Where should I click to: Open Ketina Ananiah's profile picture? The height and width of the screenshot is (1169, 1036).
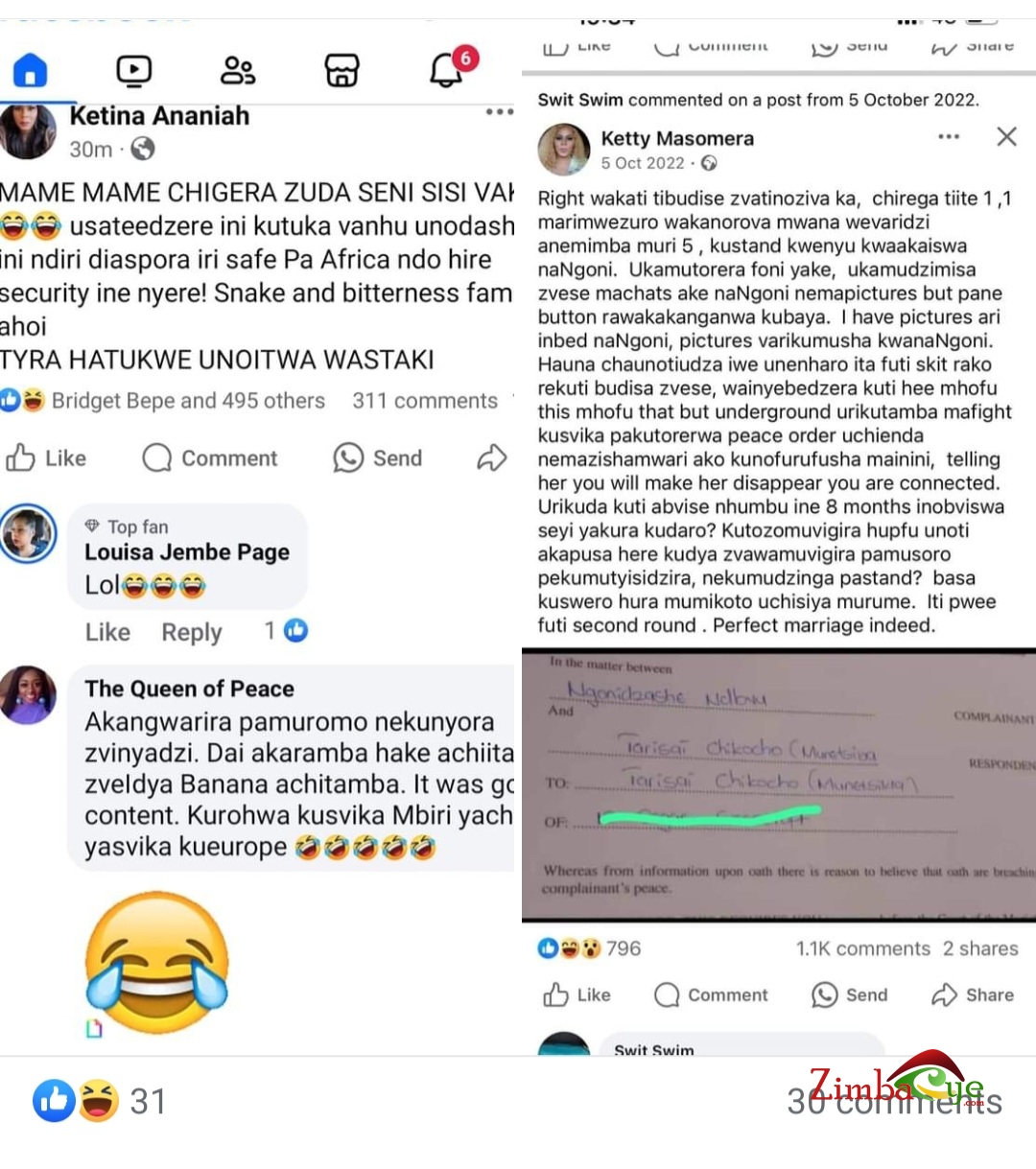[28, 130]
